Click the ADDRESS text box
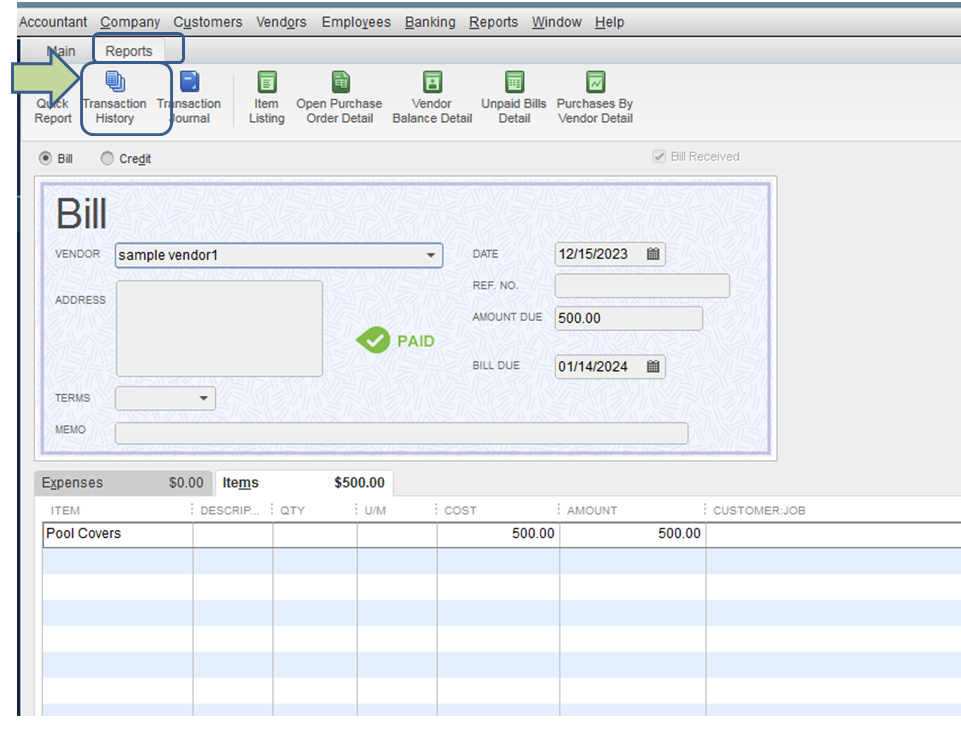Image resolution: width=961 pixels, height=737 pixels. tap(219, 328)
